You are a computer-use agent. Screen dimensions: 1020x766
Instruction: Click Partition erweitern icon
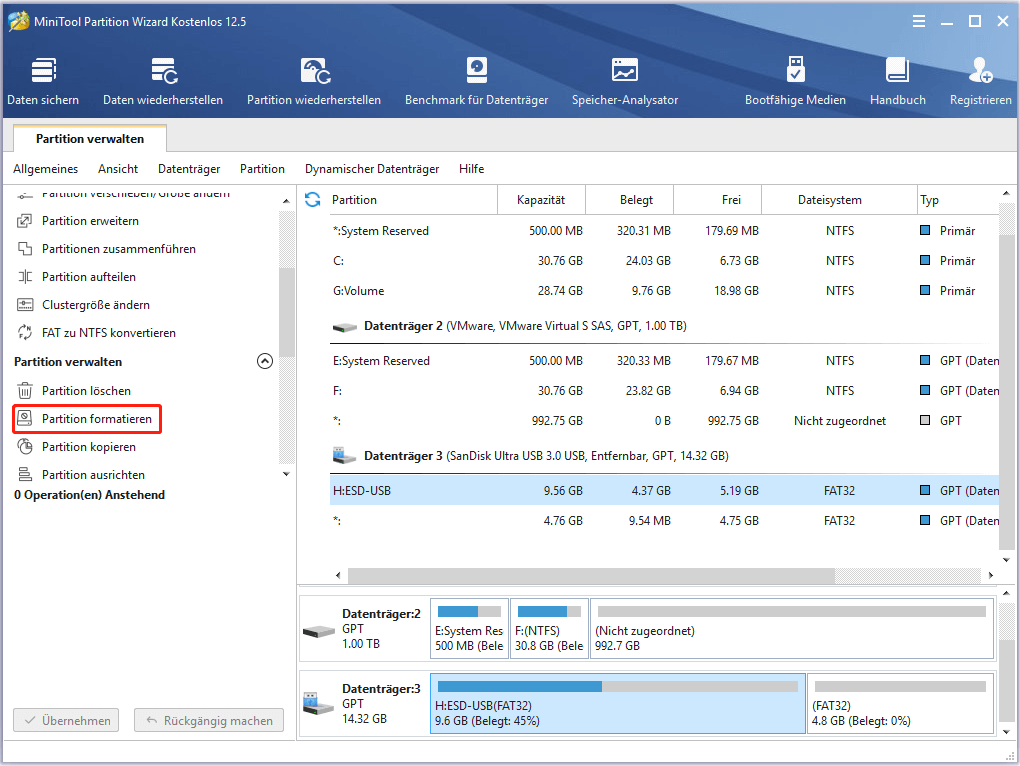(25, 221)
